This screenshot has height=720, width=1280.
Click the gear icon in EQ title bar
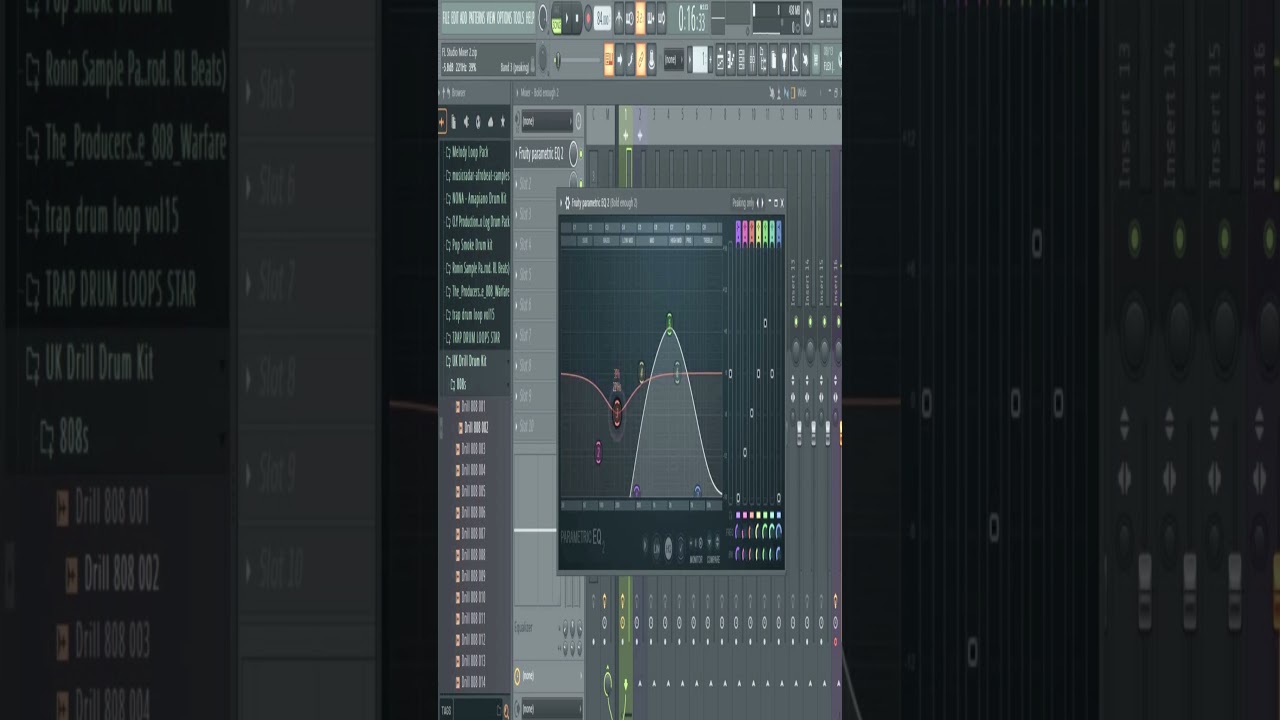point(567,203)
